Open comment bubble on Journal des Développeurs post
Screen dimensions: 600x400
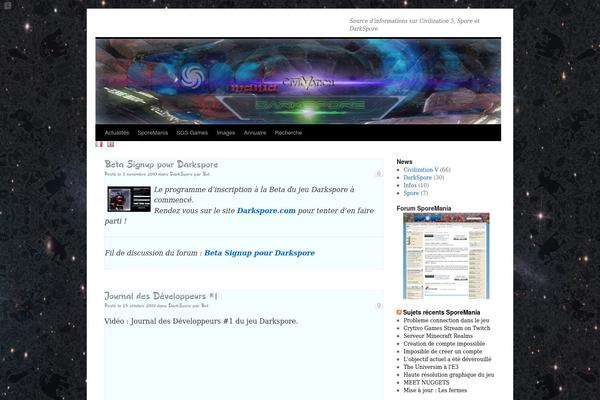(x=378, y=305)
